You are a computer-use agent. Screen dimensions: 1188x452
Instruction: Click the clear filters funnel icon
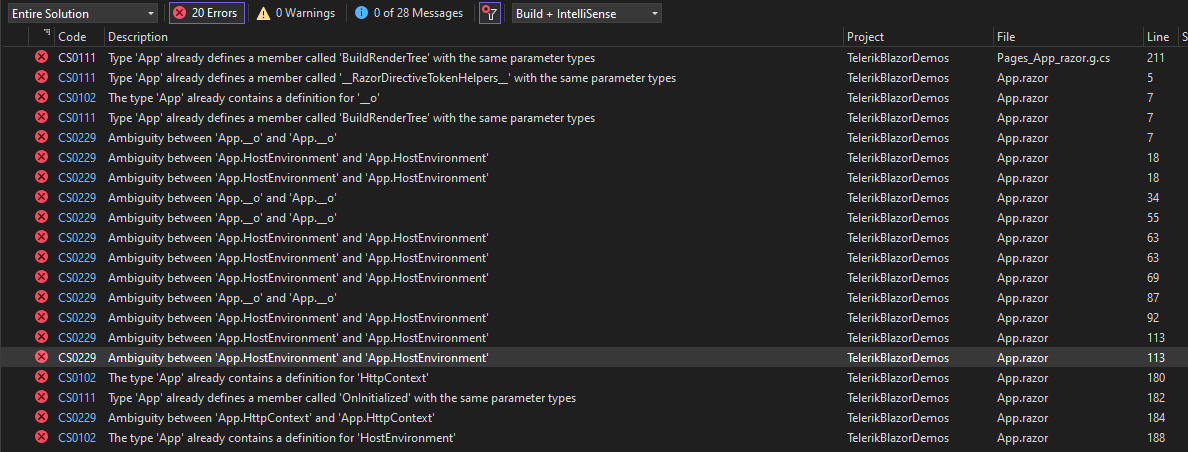click(x=489, y=13)
